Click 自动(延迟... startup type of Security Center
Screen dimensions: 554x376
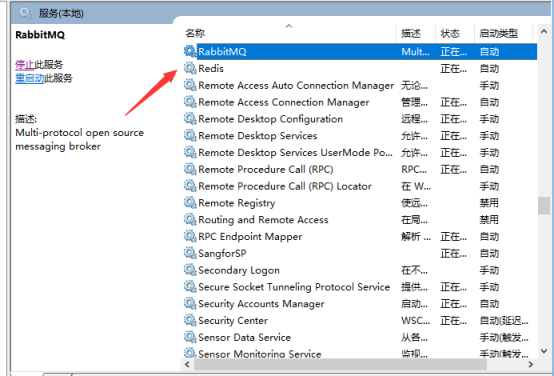click(504, 320)
